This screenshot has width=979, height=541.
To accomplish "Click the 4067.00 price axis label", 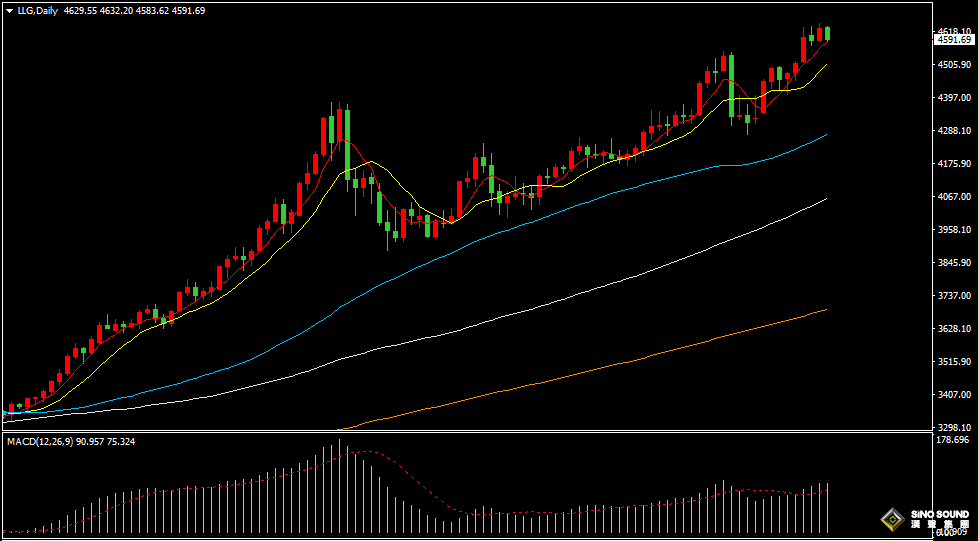I will pos(955,197).
